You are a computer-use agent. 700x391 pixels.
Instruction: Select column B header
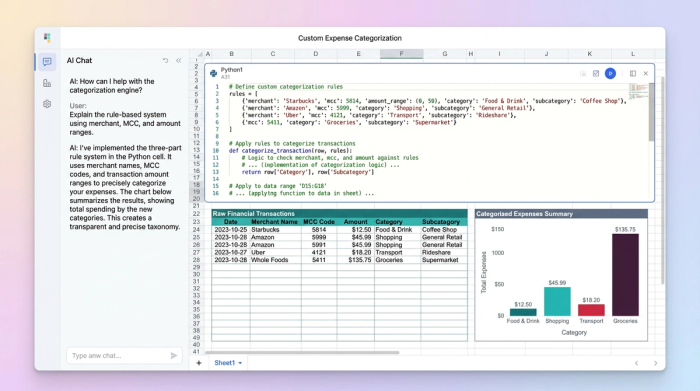[x=231, y=54]
